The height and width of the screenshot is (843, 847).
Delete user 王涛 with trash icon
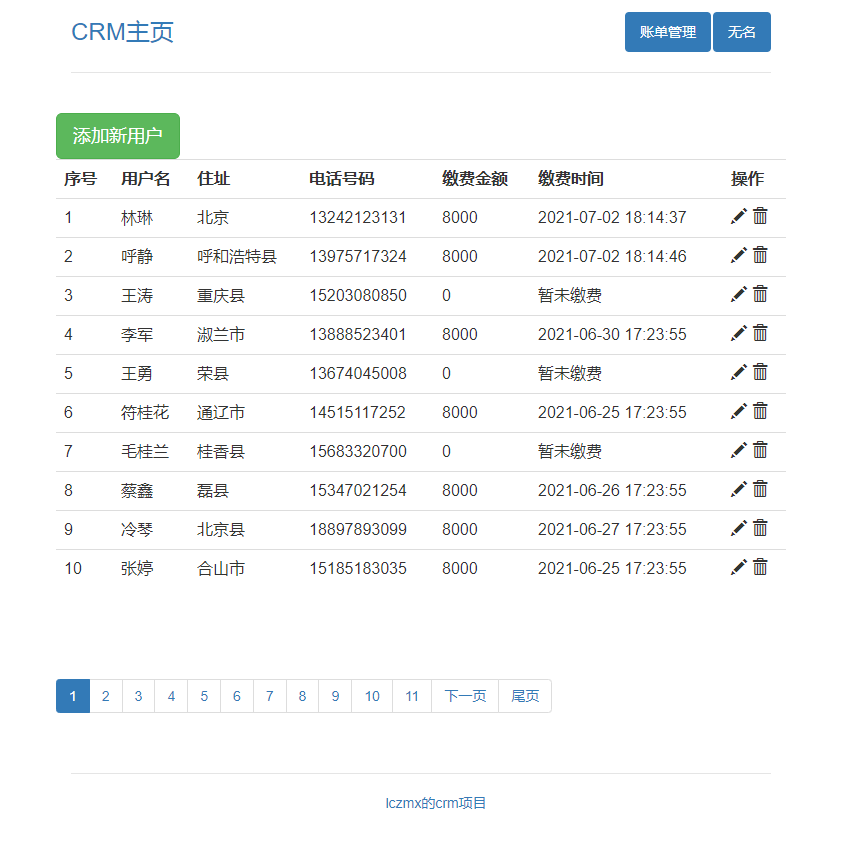pos(760,294)
